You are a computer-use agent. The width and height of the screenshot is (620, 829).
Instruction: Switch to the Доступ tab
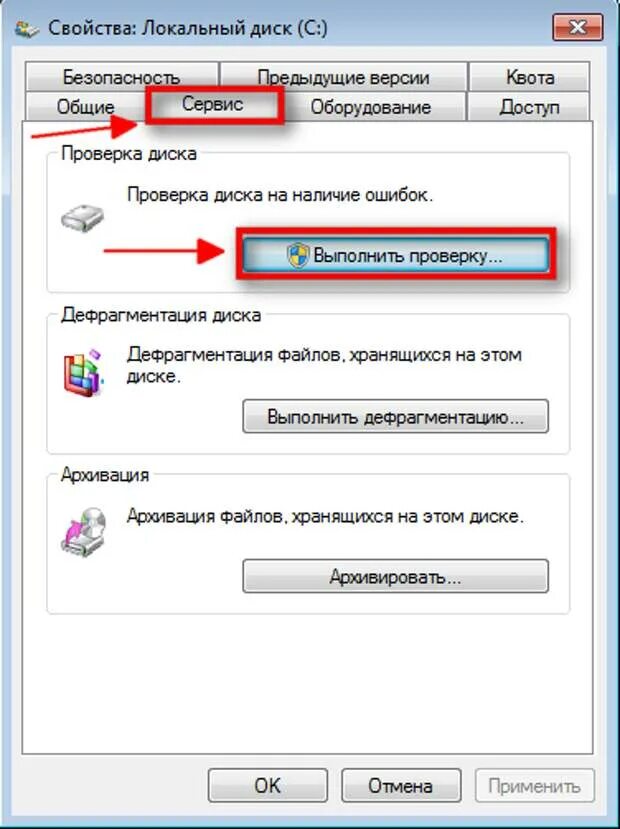(x=529, y=107)
